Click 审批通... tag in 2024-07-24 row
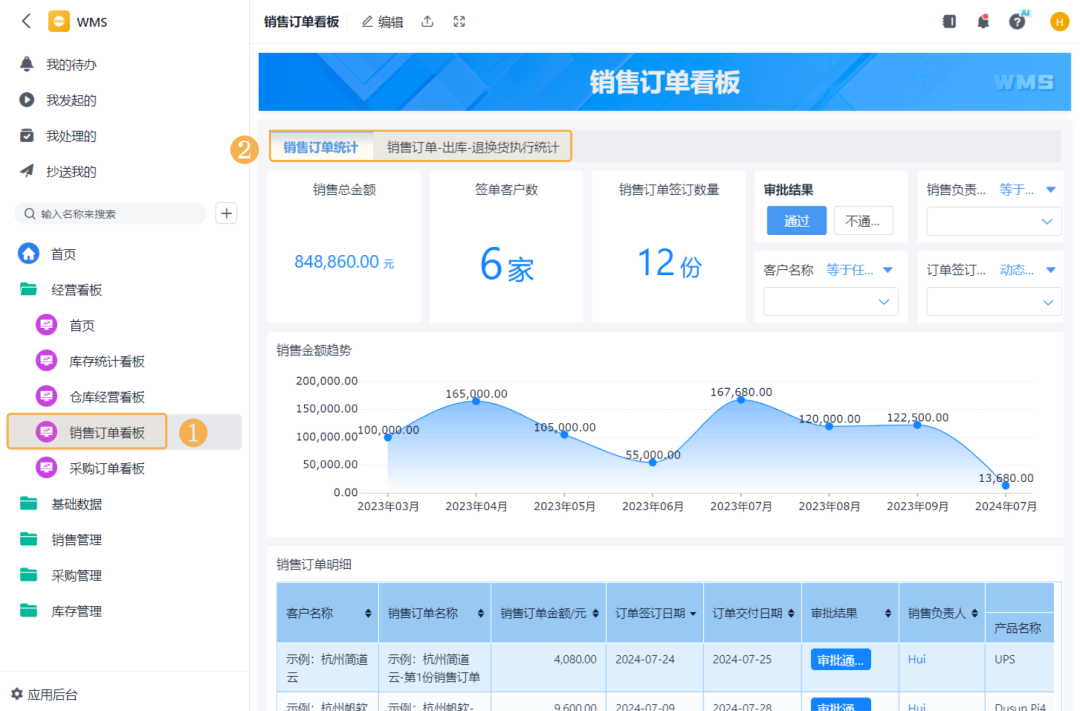 [x=840, y=660]
